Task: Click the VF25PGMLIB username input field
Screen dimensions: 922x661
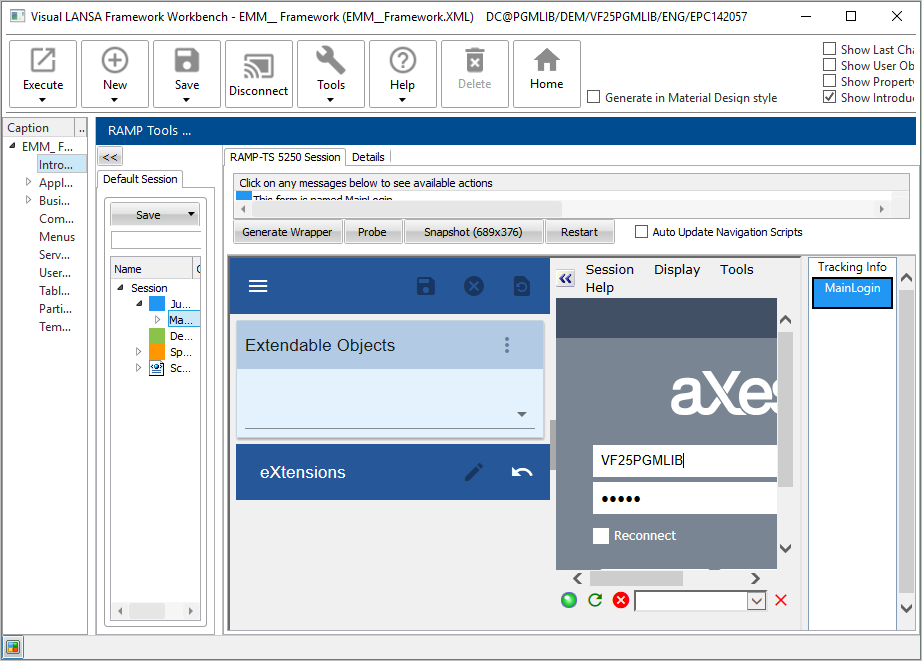Action: pos(684,461)
